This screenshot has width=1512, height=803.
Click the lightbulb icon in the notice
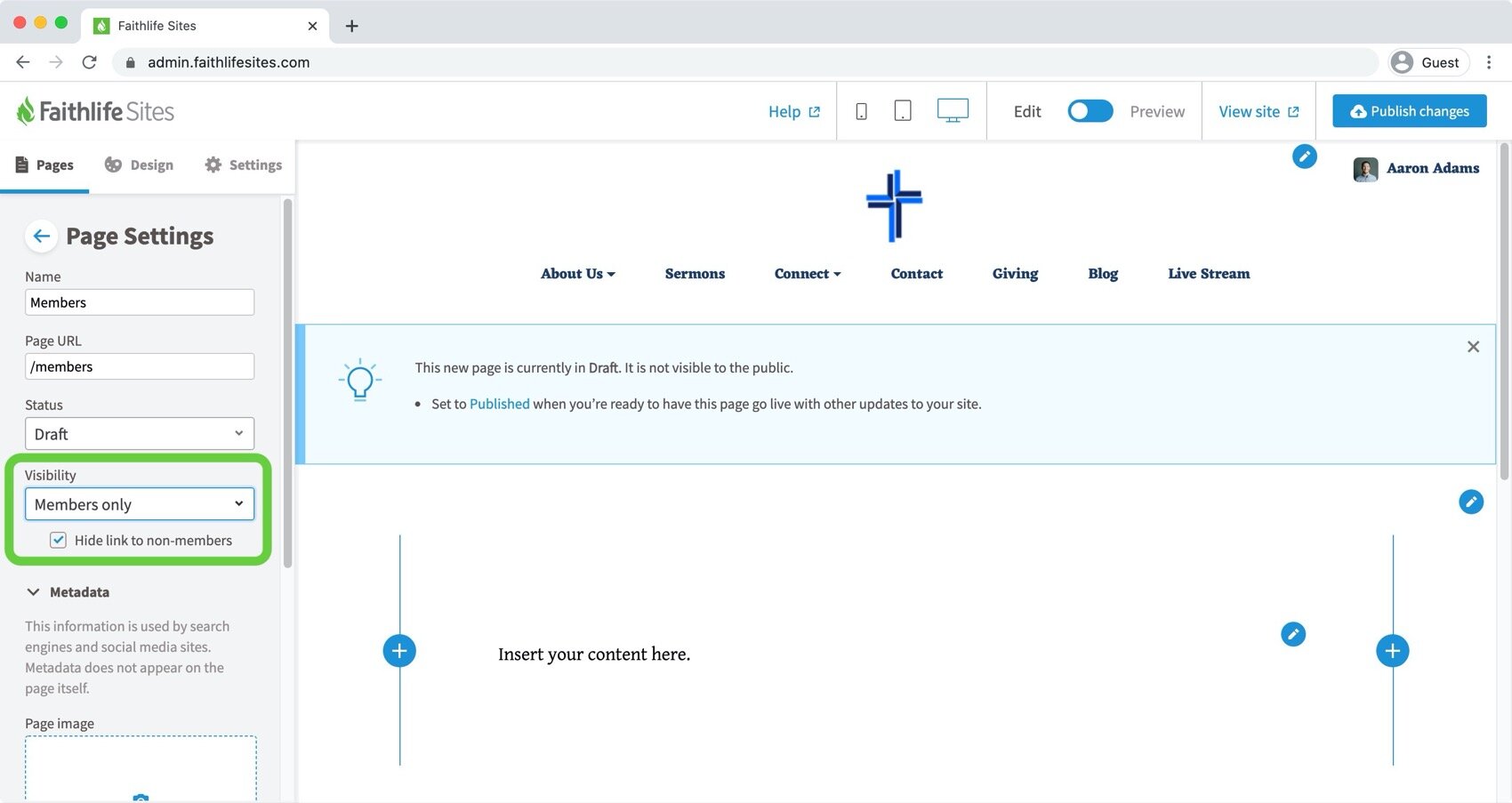coord(360,381)
